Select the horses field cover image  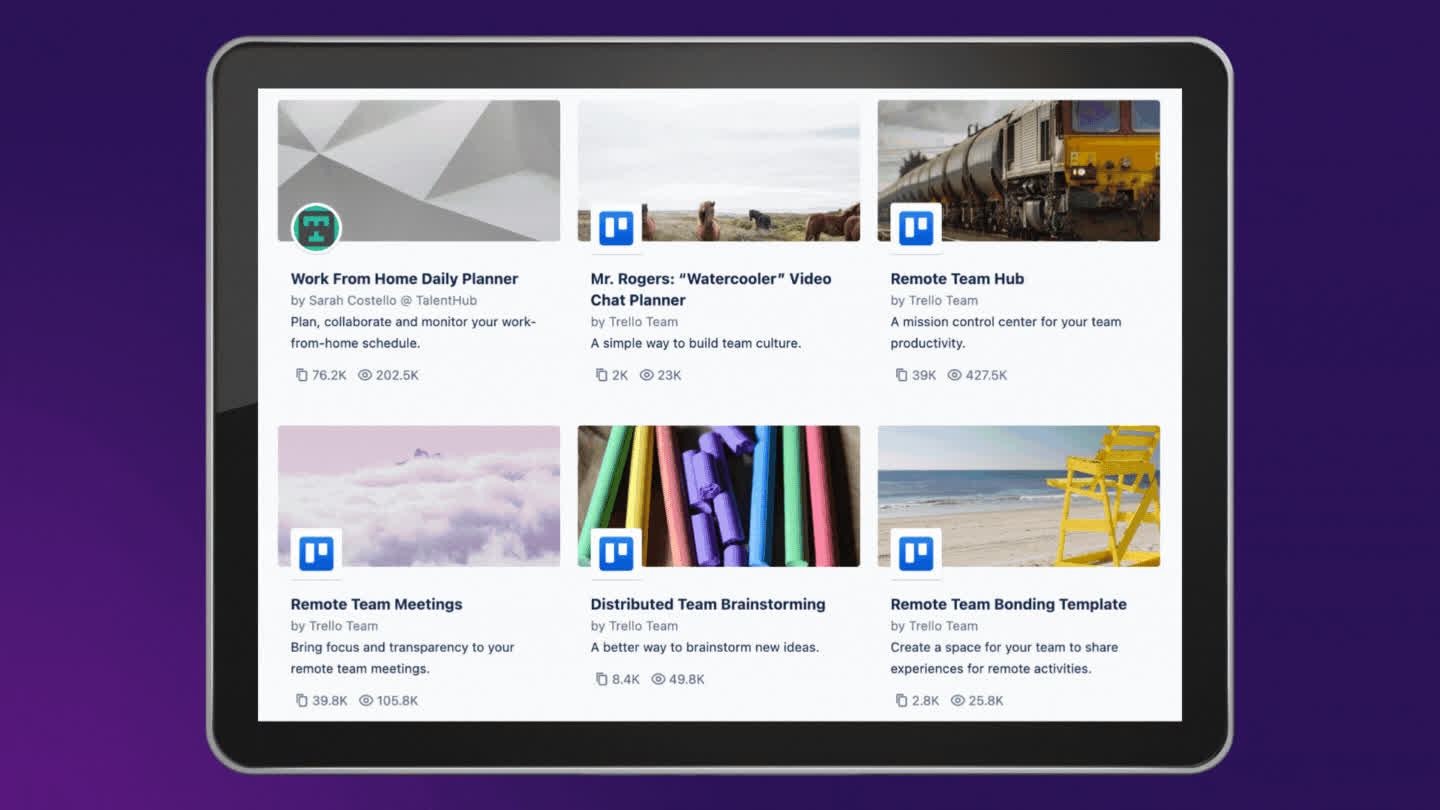719,170
